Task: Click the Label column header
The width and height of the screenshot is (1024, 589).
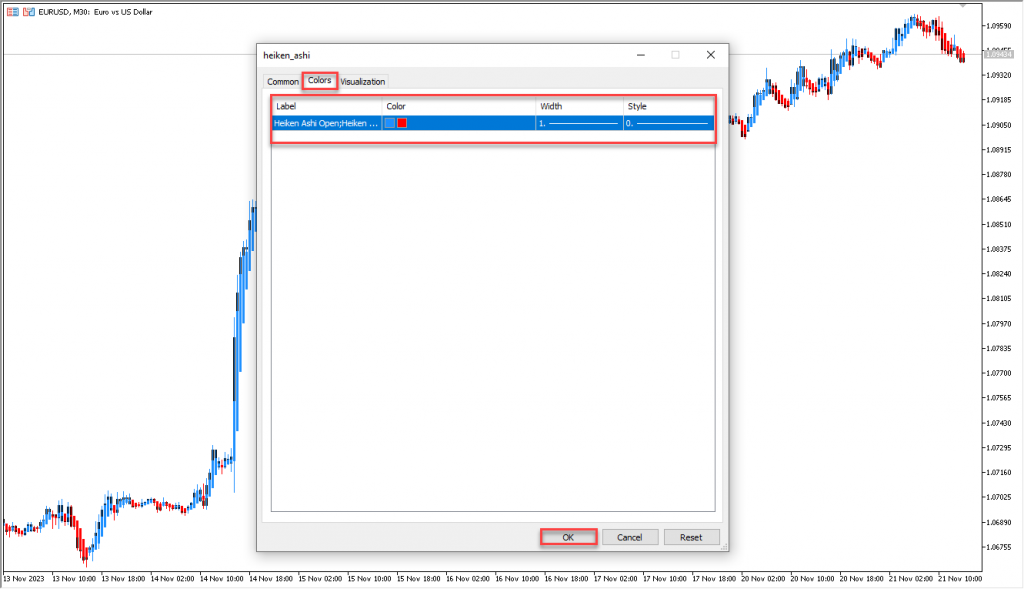Action: [x=327, y=106]
